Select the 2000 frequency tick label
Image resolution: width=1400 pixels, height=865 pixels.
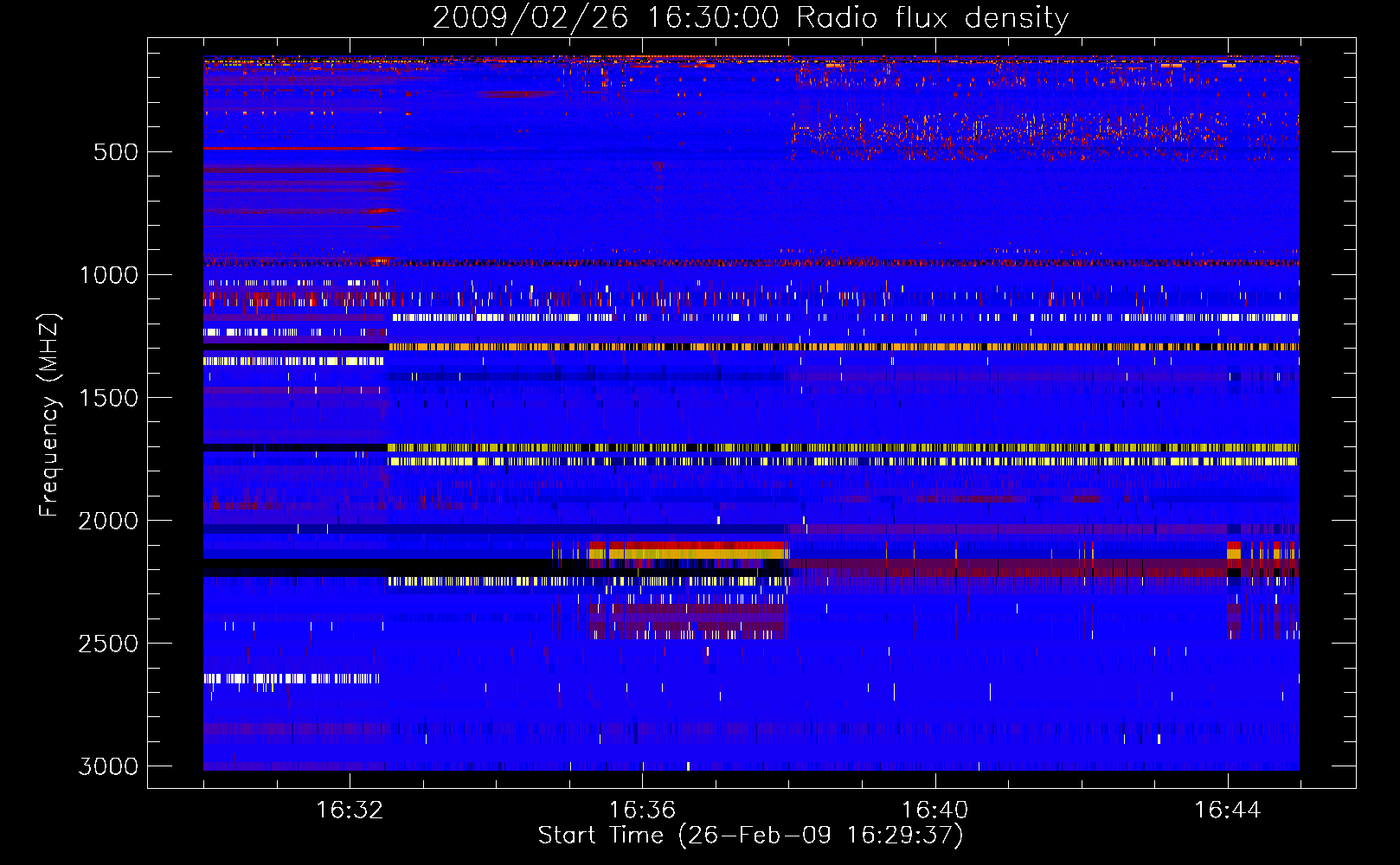108,521
